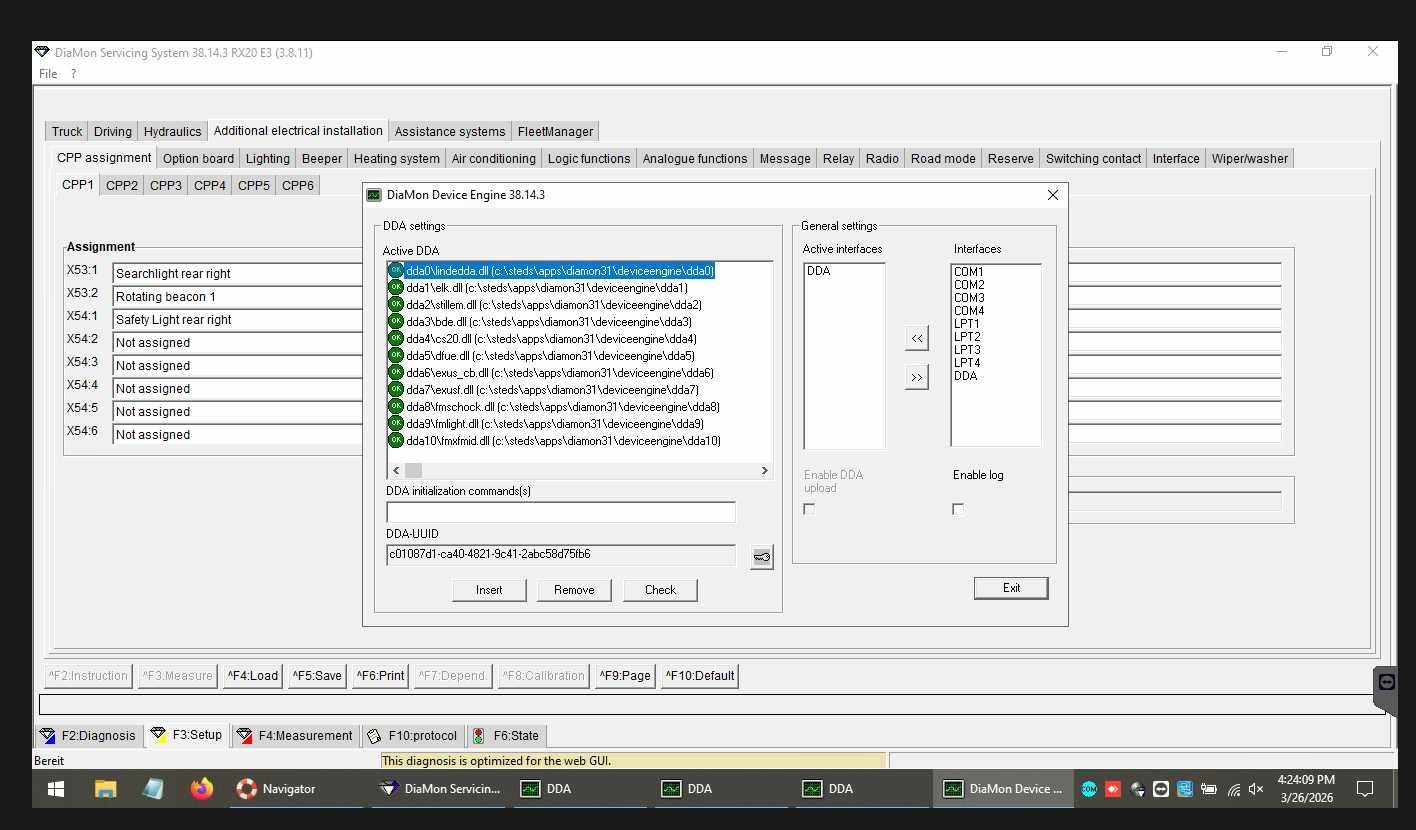1416x830 pixels.
Task: Click ^F5:Save button
Action: (x=317, y=676)
